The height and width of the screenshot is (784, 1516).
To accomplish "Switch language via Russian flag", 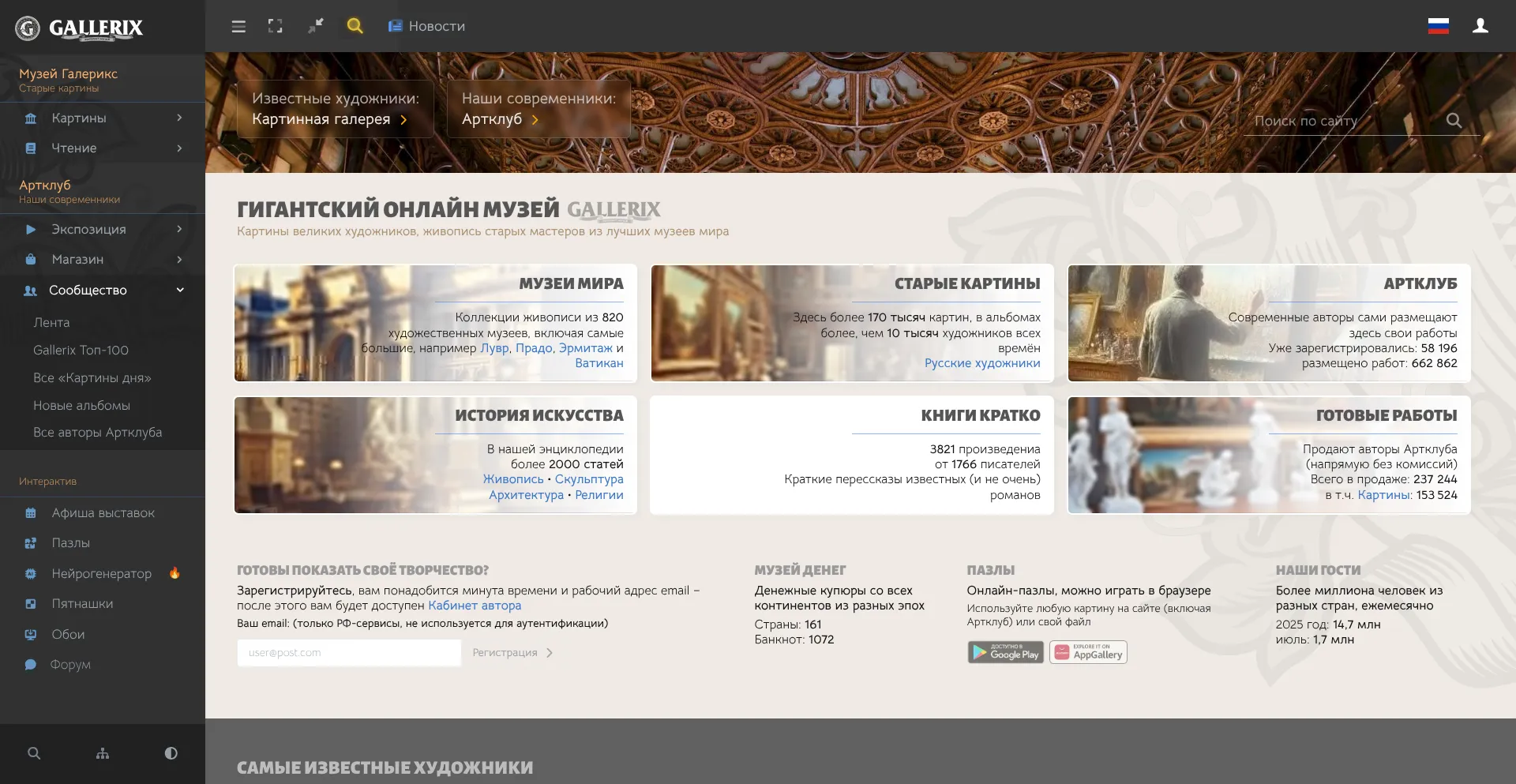I will tap(1439, 26).
